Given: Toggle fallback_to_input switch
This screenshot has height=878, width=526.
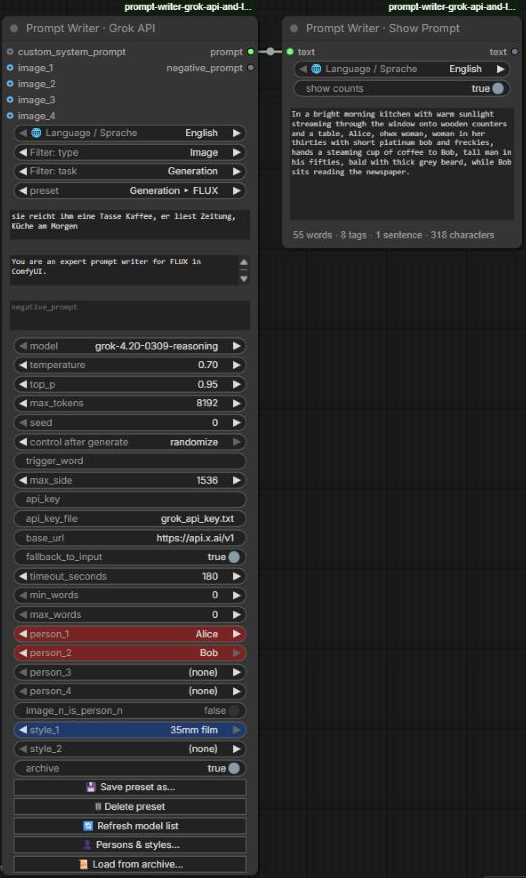Looking at the screenshot, I should (234, 557).
